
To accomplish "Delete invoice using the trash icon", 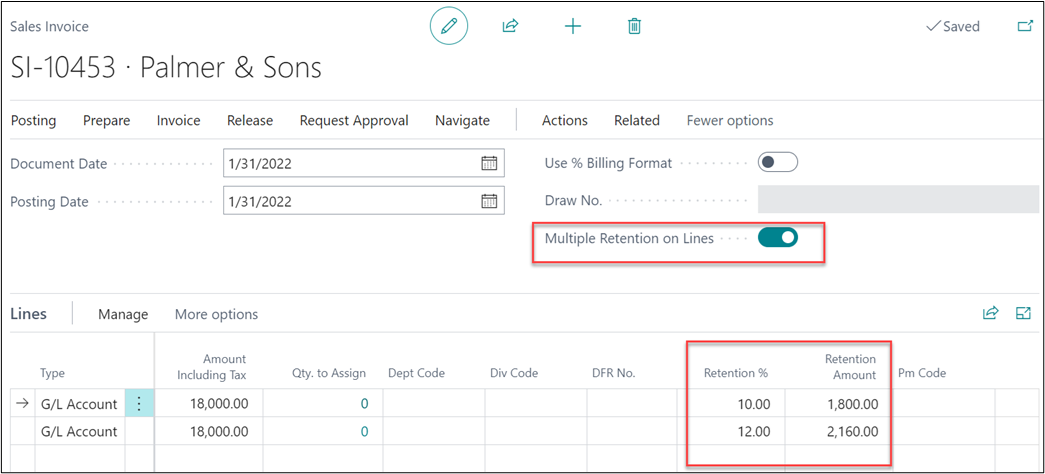I will coord(634,26).
